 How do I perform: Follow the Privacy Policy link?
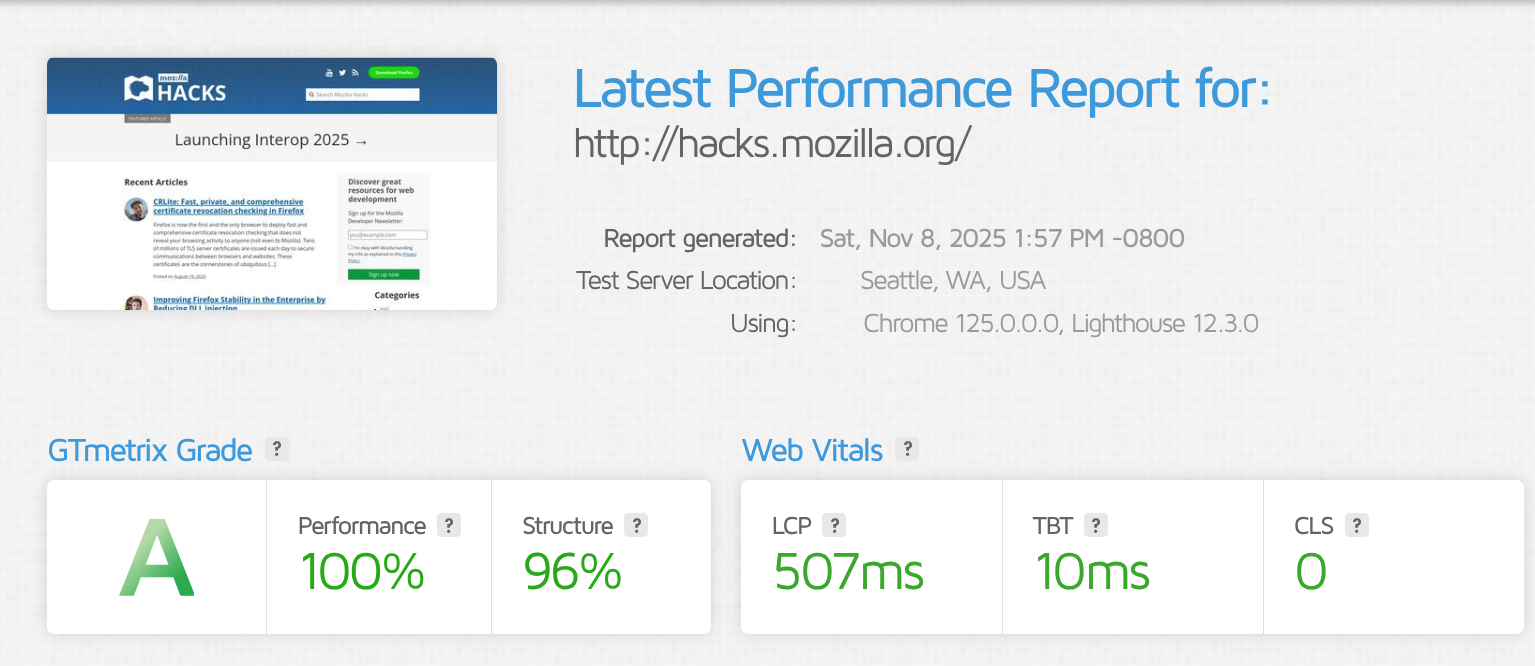409,254
